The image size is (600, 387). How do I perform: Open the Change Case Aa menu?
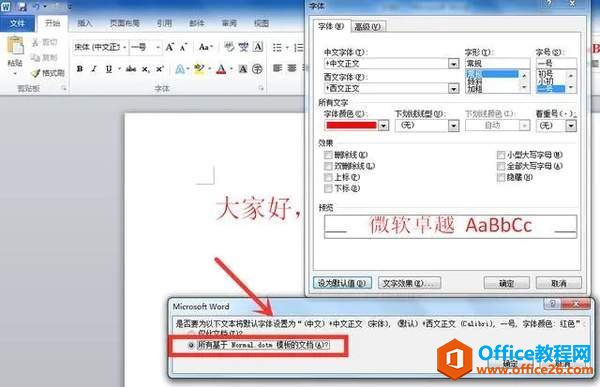205,47
